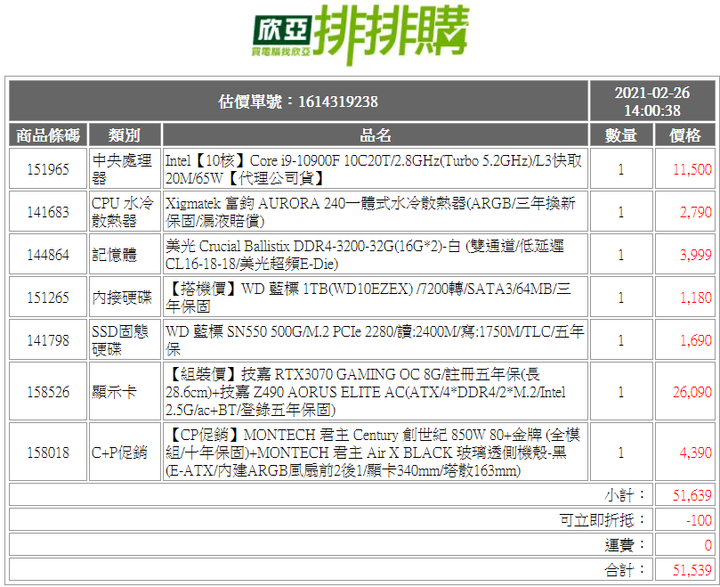Click price 4,390
The height and width of the screenshot is (587, 720).
pos(696,452)
